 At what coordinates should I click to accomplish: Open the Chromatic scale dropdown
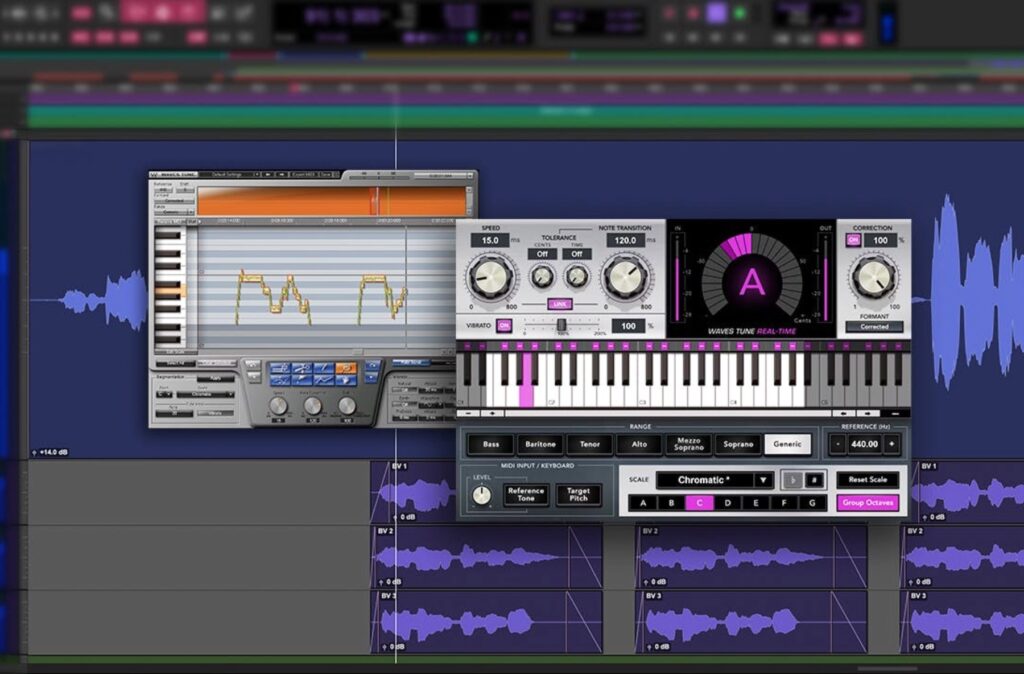(714, 480)
